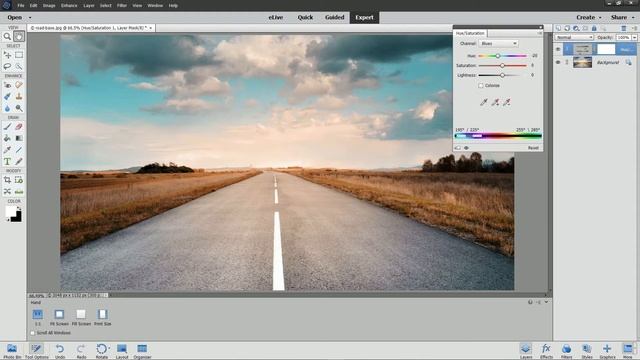Select the Crop tool

click(x=7, y=180)
